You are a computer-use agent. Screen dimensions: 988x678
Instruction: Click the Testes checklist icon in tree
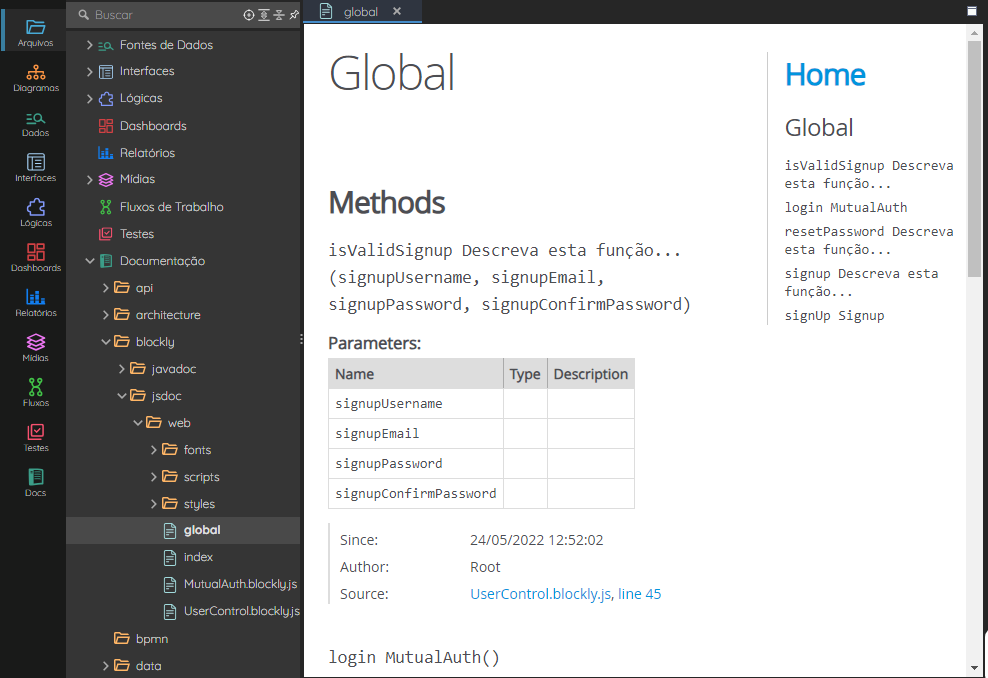click(106, 234)
